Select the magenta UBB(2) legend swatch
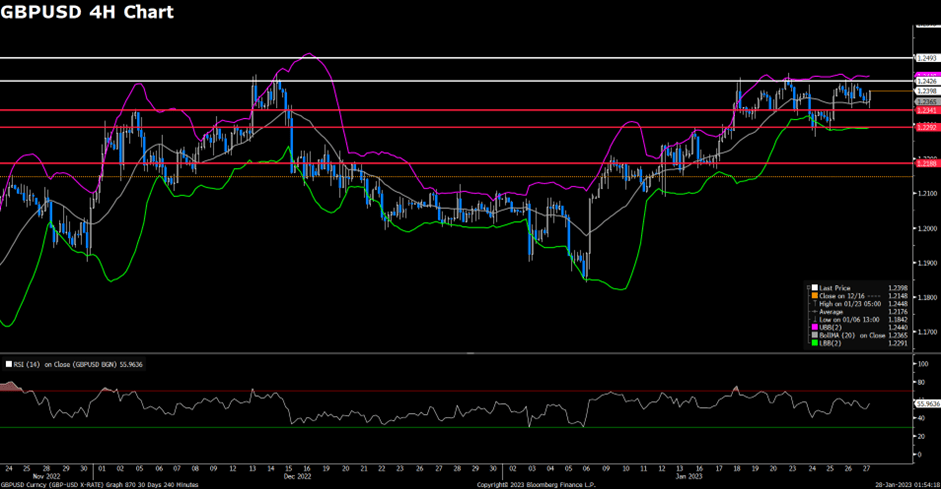 [813, 328]
